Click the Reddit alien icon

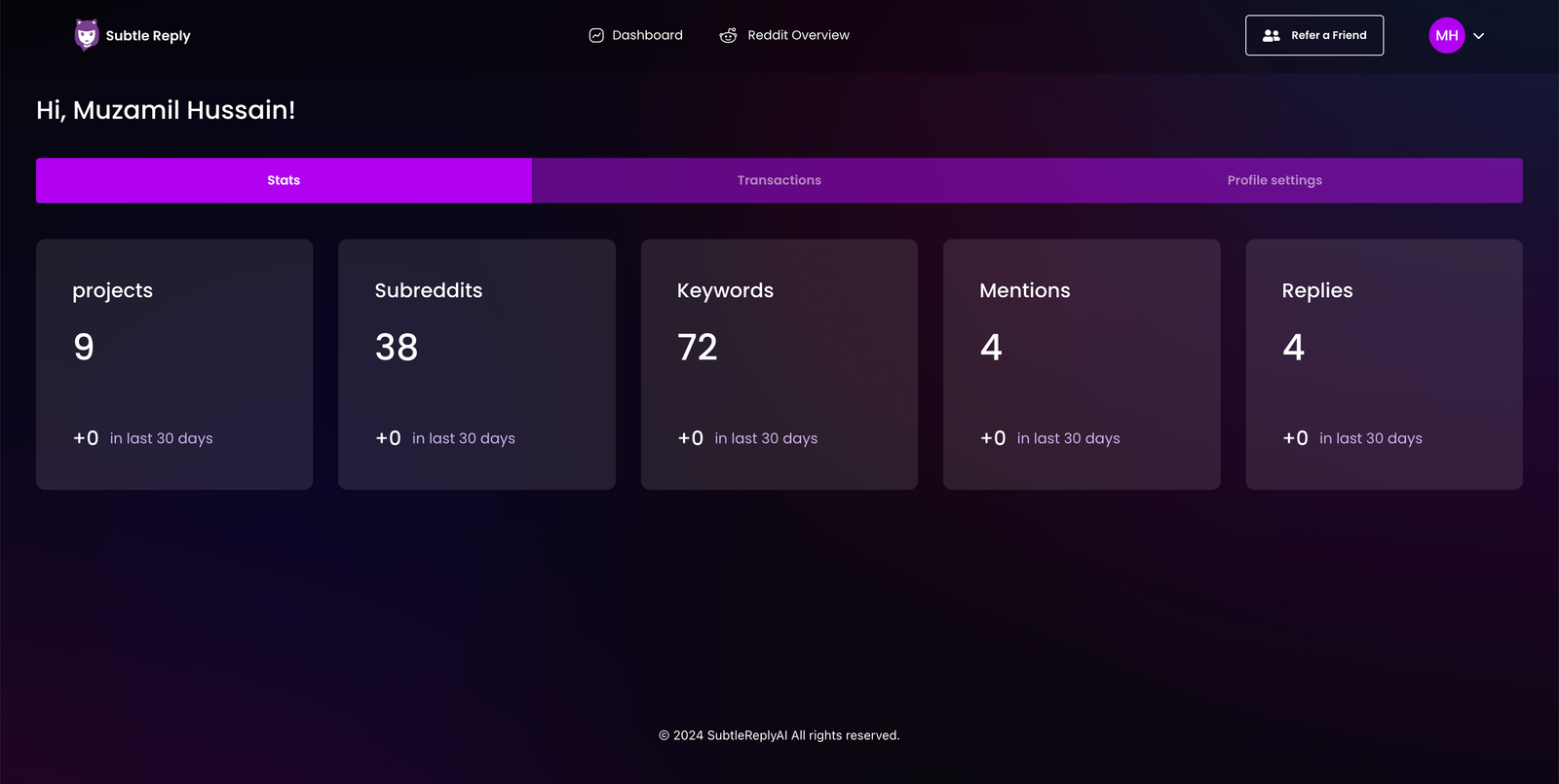click(x=728, y=35)
